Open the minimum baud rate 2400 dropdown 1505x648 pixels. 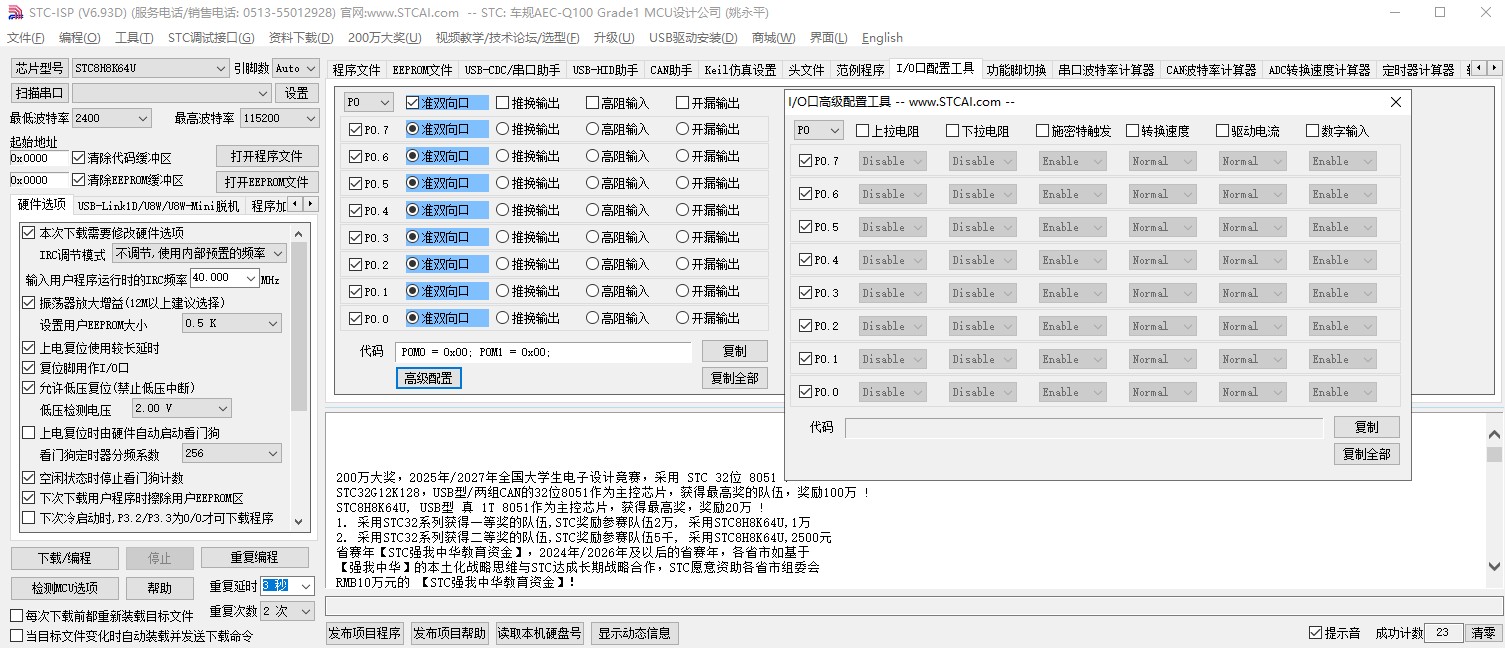111,118
